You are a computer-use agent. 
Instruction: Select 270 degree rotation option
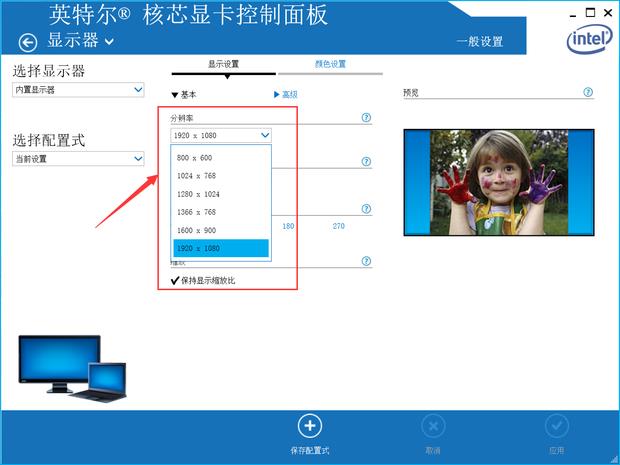pyautogui.click(x=338, y=226)
